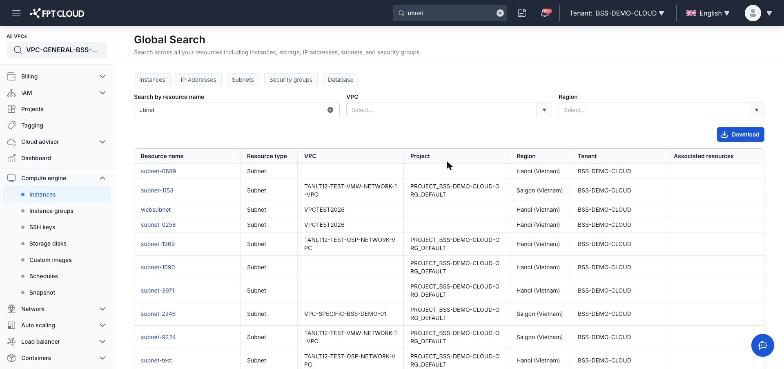Screen dimensions: 784x369
Task: Expand the IAM section chevron
Action: pos(102,93)
